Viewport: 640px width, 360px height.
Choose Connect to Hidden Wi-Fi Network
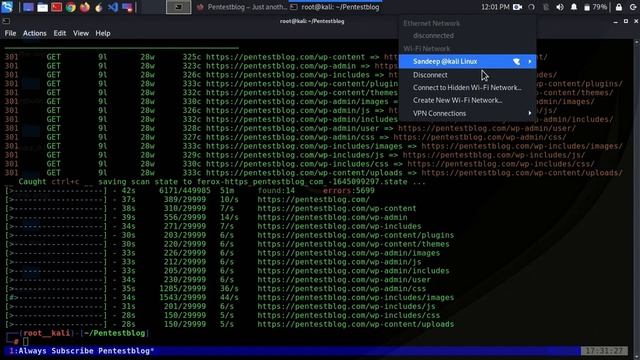point(467,87)
